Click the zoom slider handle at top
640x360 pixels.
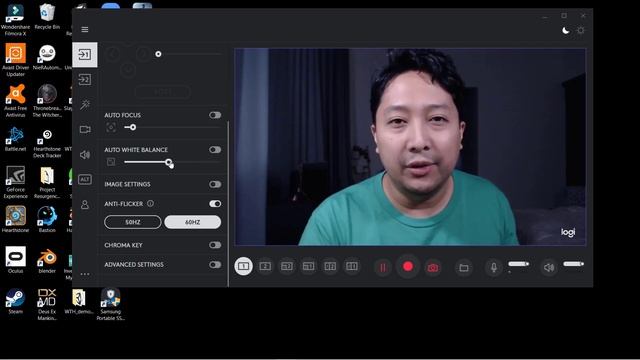pyautogui.click(x=158, y=54)
